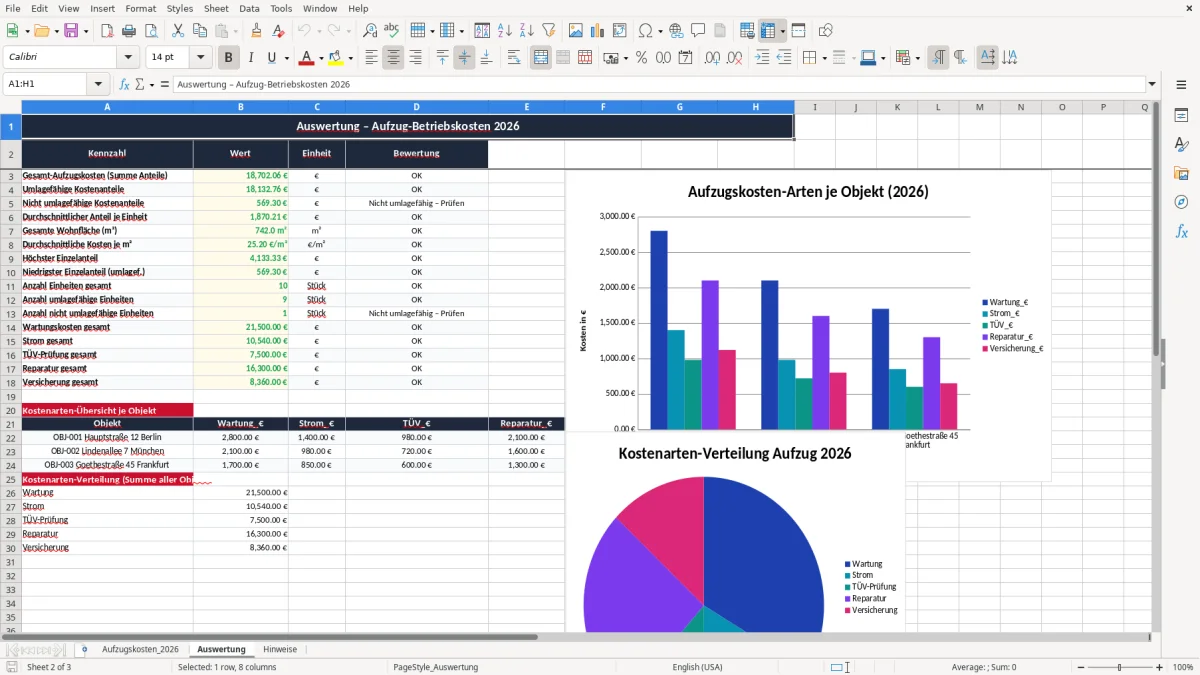The image size is (1200, 675).
Task: Open Font Size dropdown arrow
Action: (x=200, y=58)
